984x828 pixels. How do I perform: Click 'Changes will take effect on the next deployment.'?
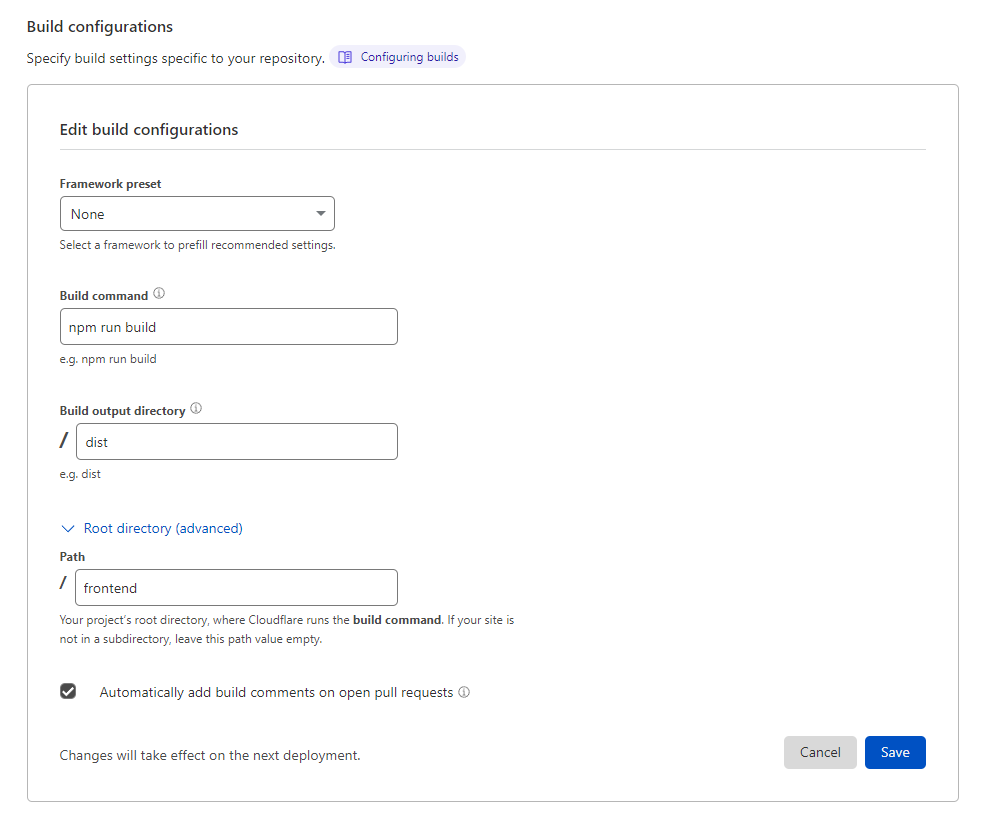click(x=210, y=755)
